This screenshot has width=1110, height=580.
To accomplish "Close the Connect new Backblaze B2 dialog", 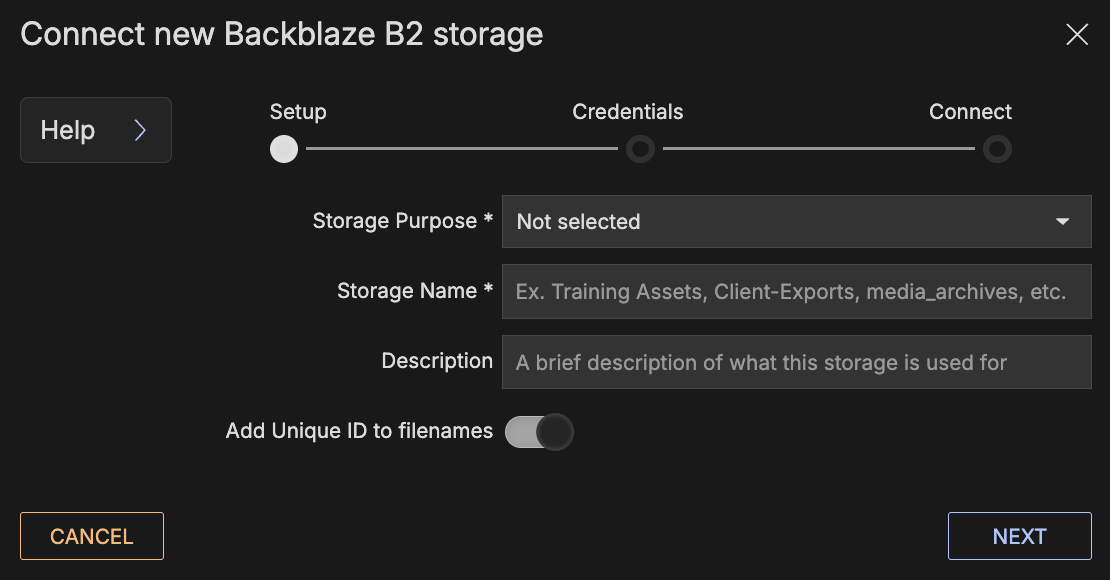I will click(1076, 35).
